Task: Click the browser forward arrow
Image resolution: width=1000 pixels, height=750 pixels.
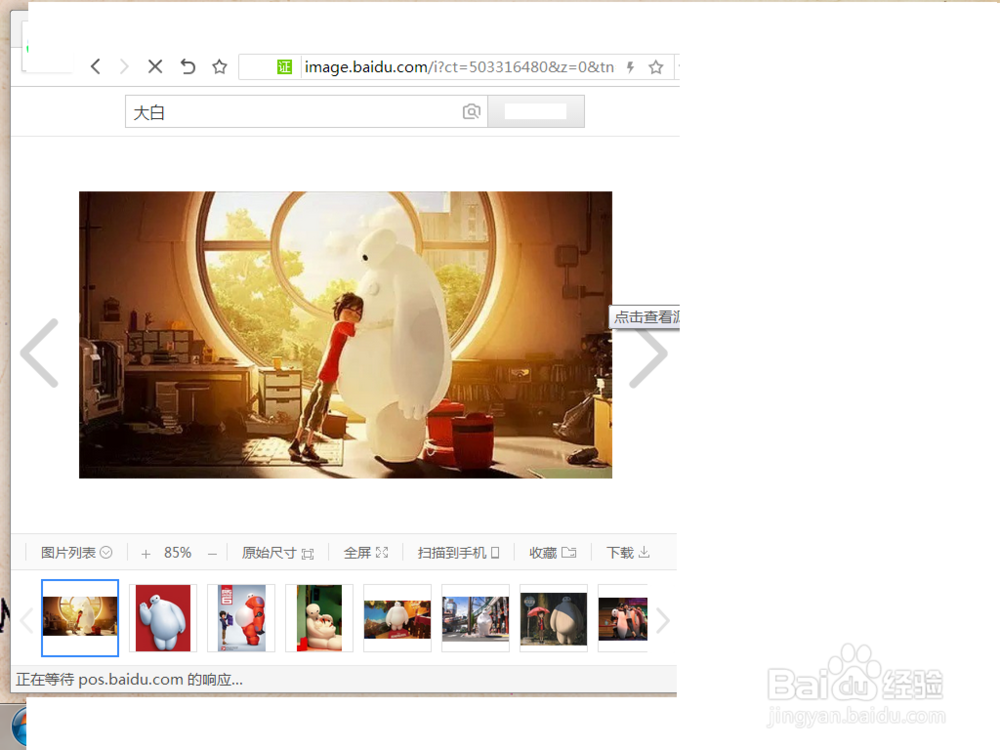Action: point(124,66)
